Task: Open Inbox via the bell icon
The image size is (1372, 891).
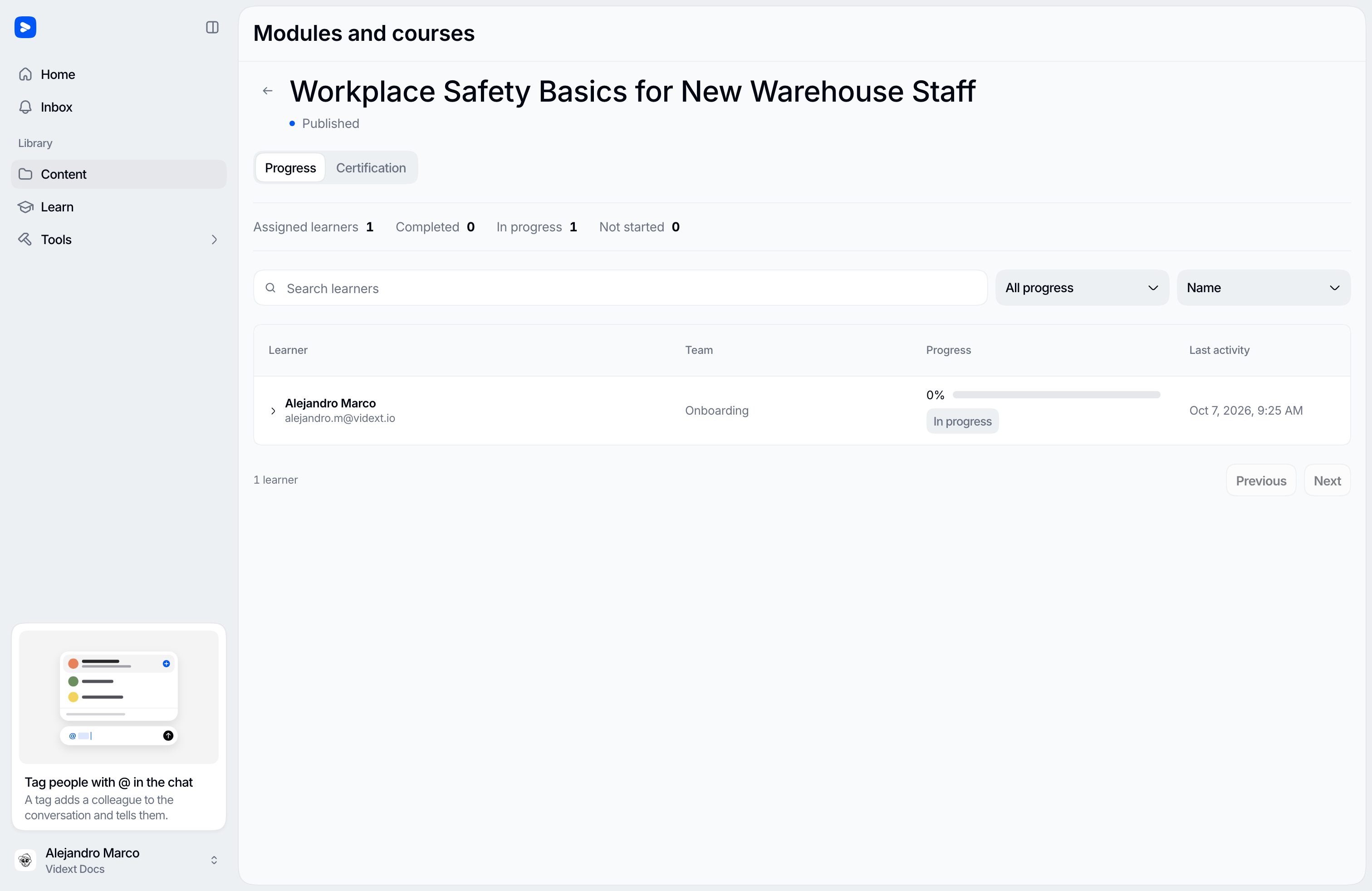Action: tap(25, 107)
